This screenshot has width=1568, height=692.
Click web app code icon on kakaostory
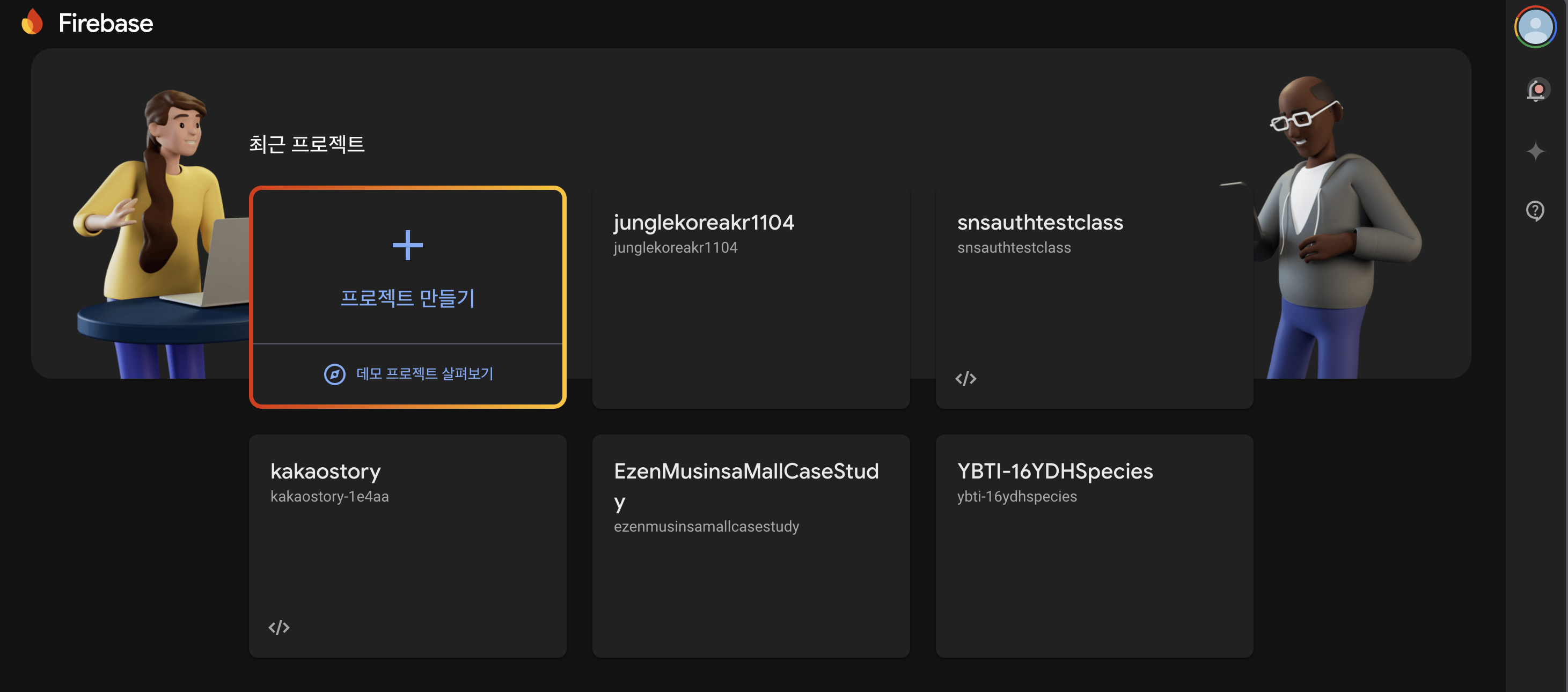click(x=279, y=628)
